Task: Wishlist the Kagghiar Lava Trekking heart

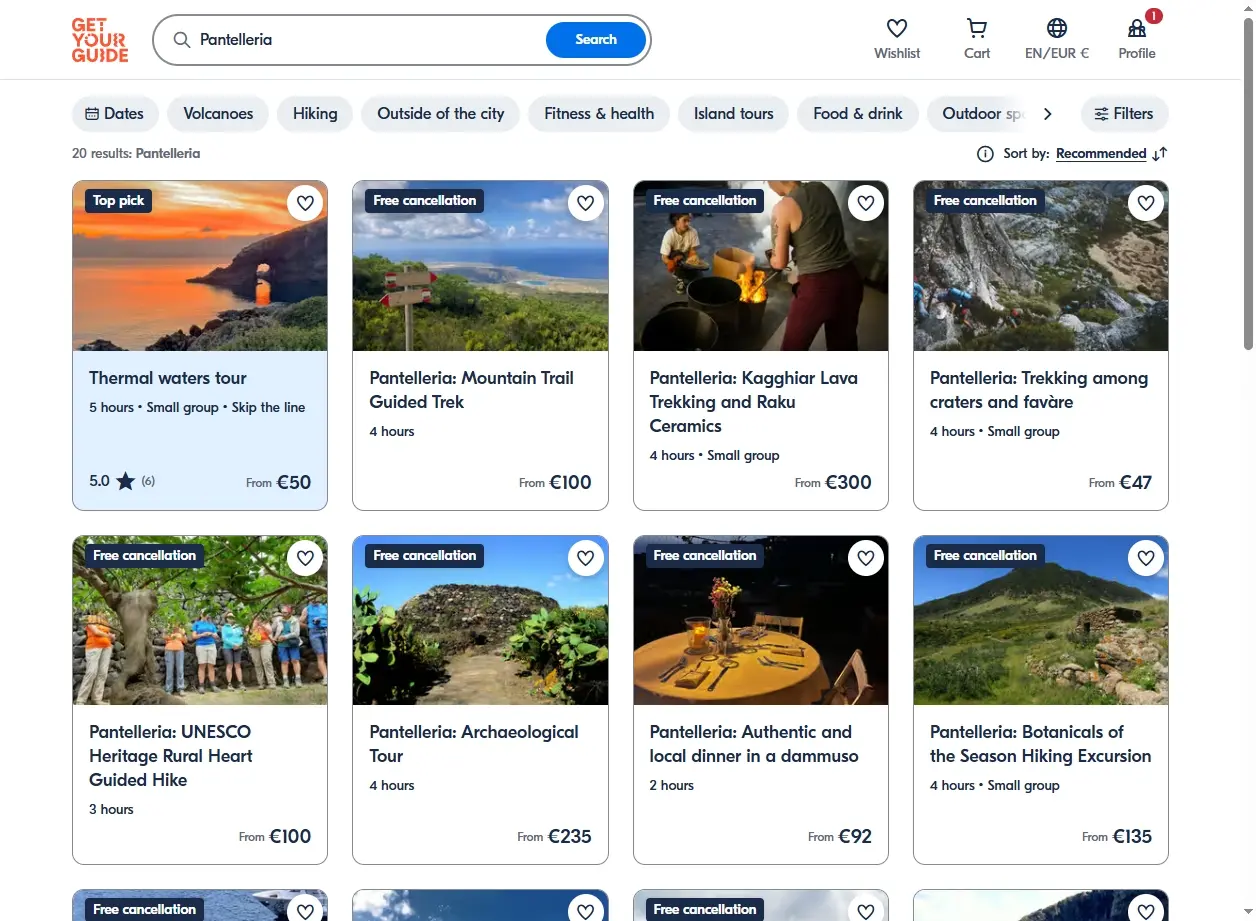Action: 866,203
